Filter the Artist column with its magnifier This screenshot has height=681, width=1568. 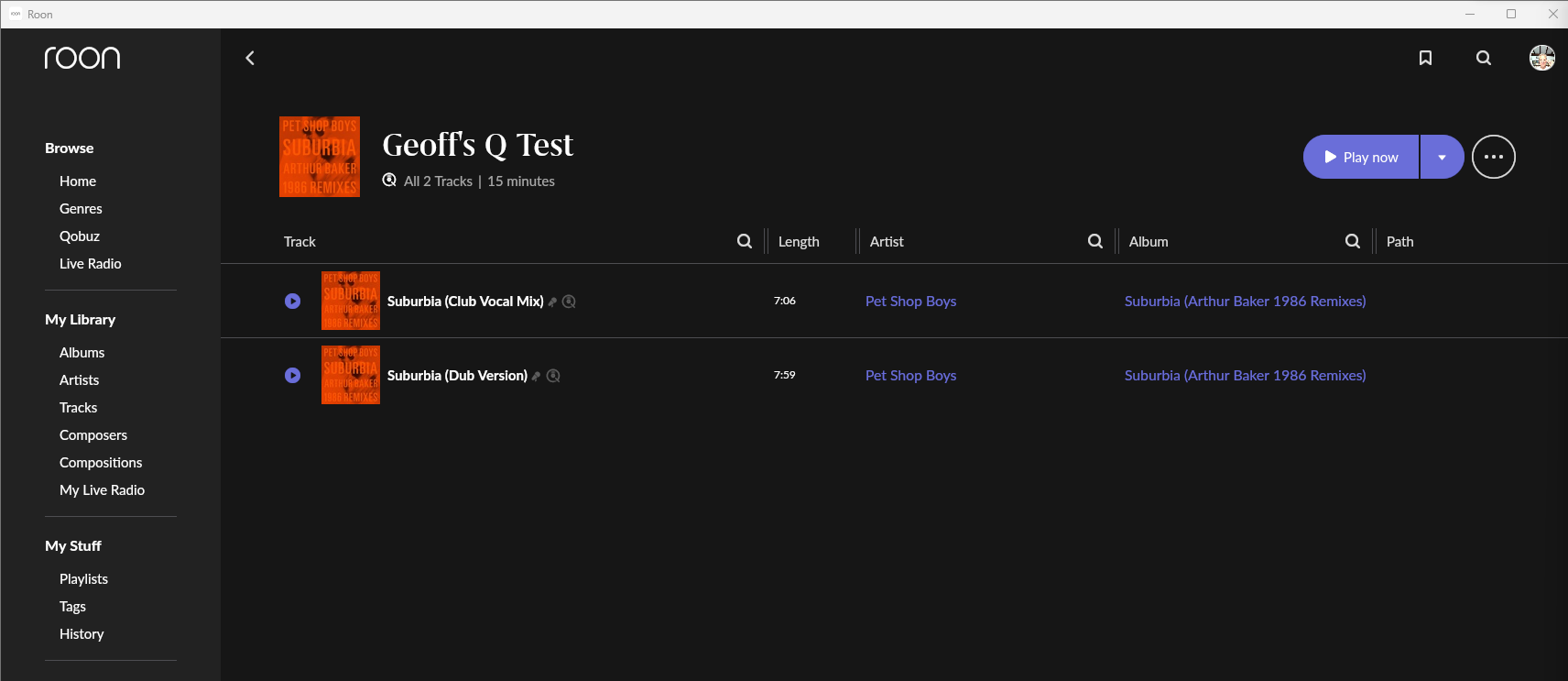tap(1095, 241)
